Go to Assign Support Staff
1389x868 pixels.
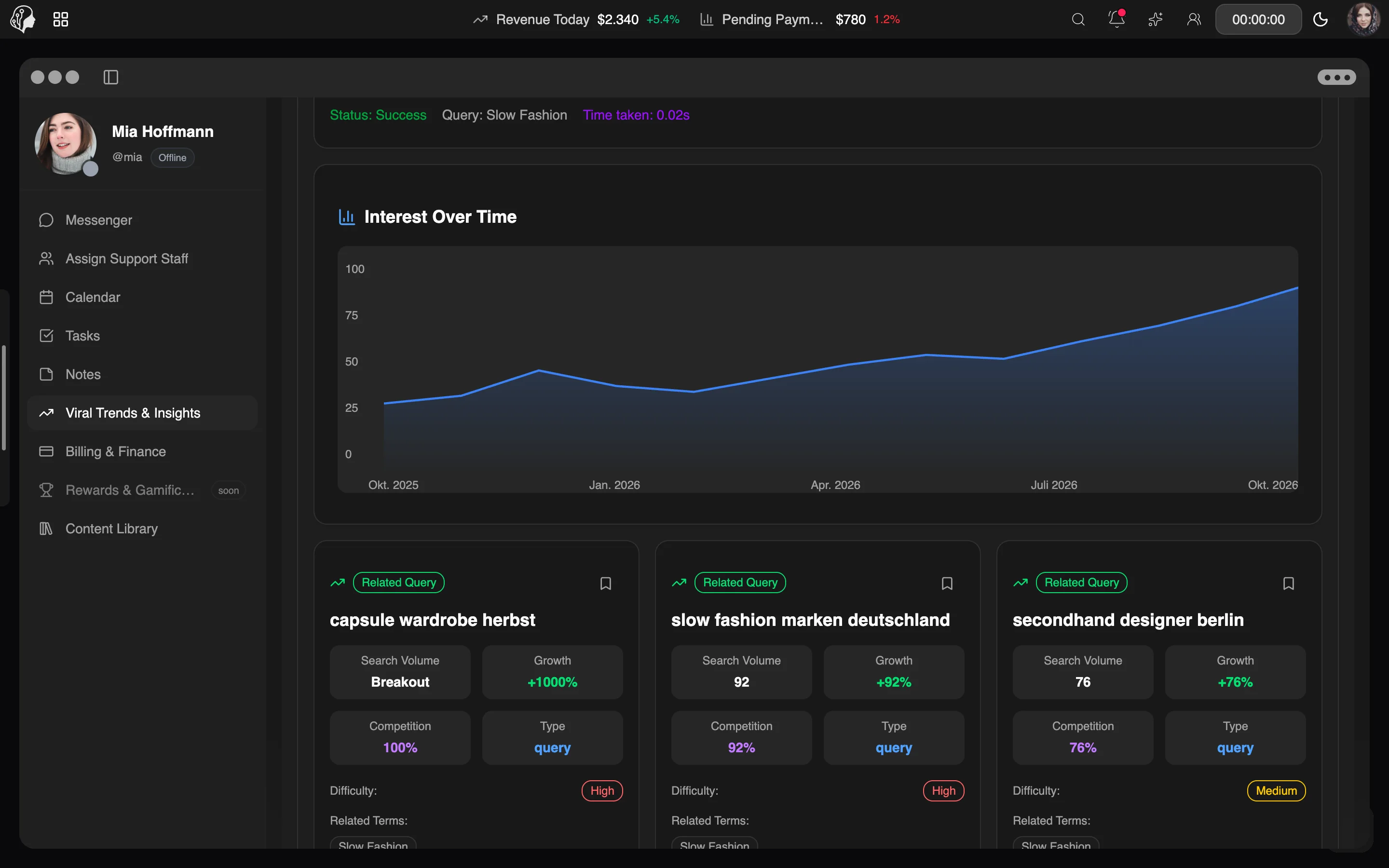point(142,258)
